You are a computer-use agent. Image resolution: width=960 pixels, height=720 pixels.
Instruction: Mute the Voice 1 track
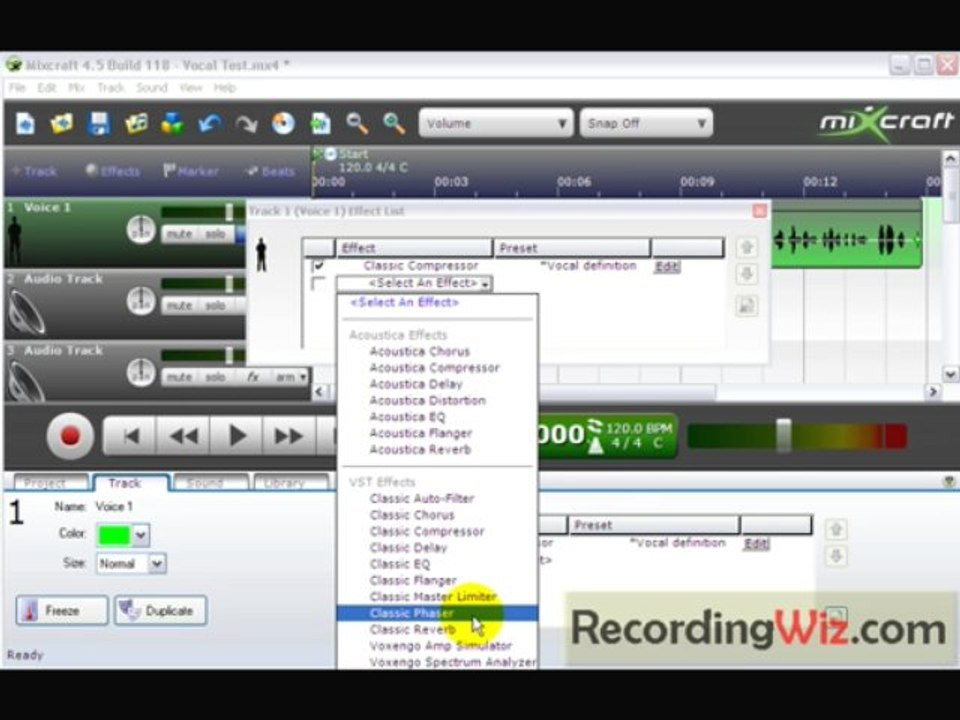179,234
